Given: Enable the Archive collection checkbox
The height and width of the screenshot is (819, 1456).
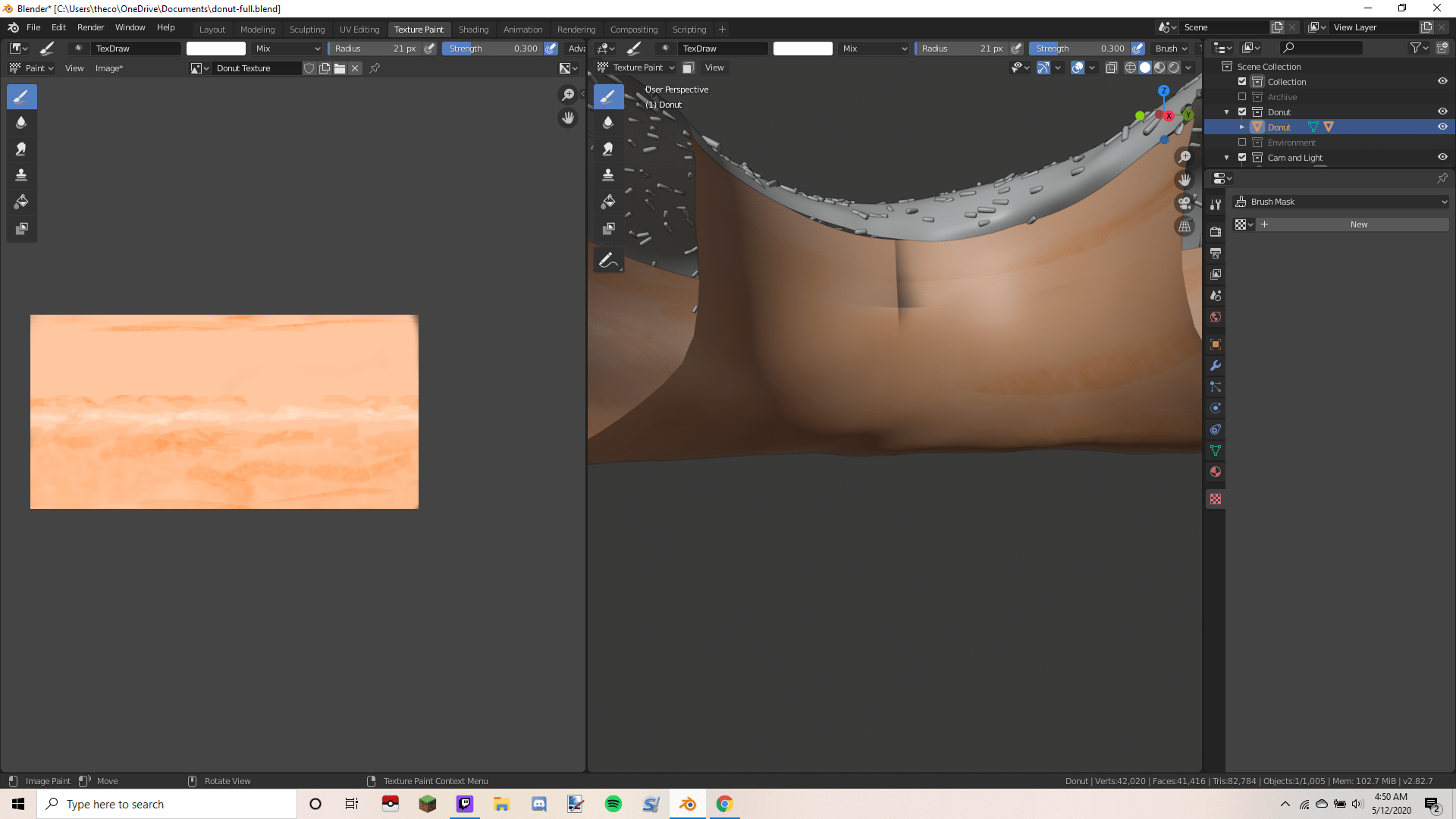Looking at the screenshot, I should pos(1242,96).
